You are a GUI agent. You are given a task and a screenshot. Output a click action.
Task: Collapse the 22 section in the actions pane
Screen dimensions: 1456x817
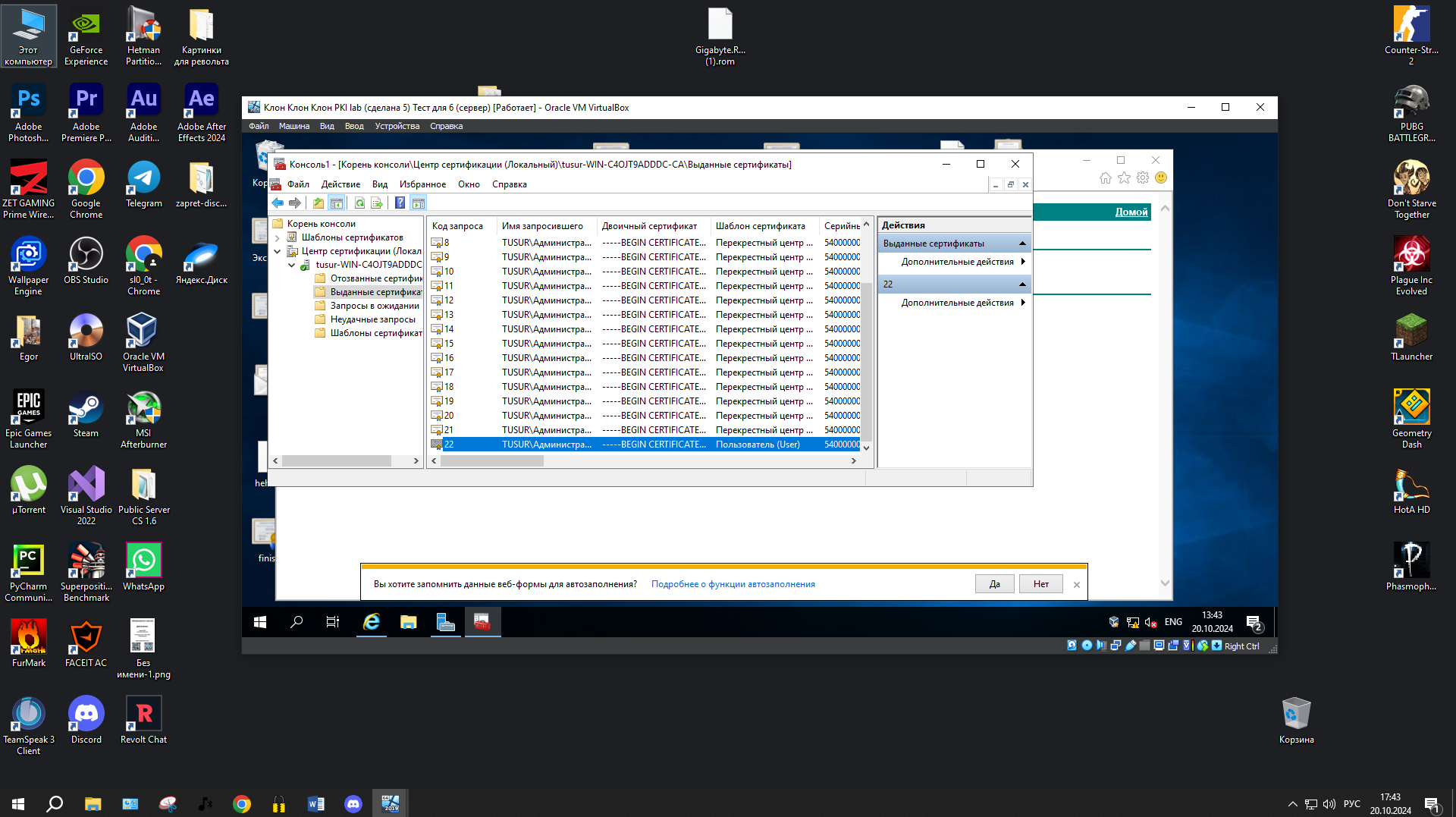(1022, 284)
